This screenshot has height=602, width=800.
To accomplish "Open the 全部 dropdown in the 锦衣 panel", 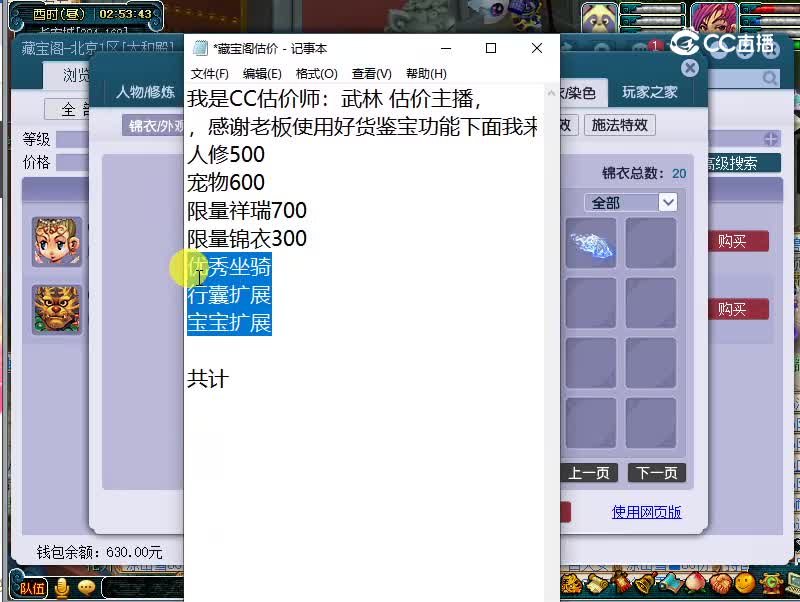I will [x=631, y=203].
